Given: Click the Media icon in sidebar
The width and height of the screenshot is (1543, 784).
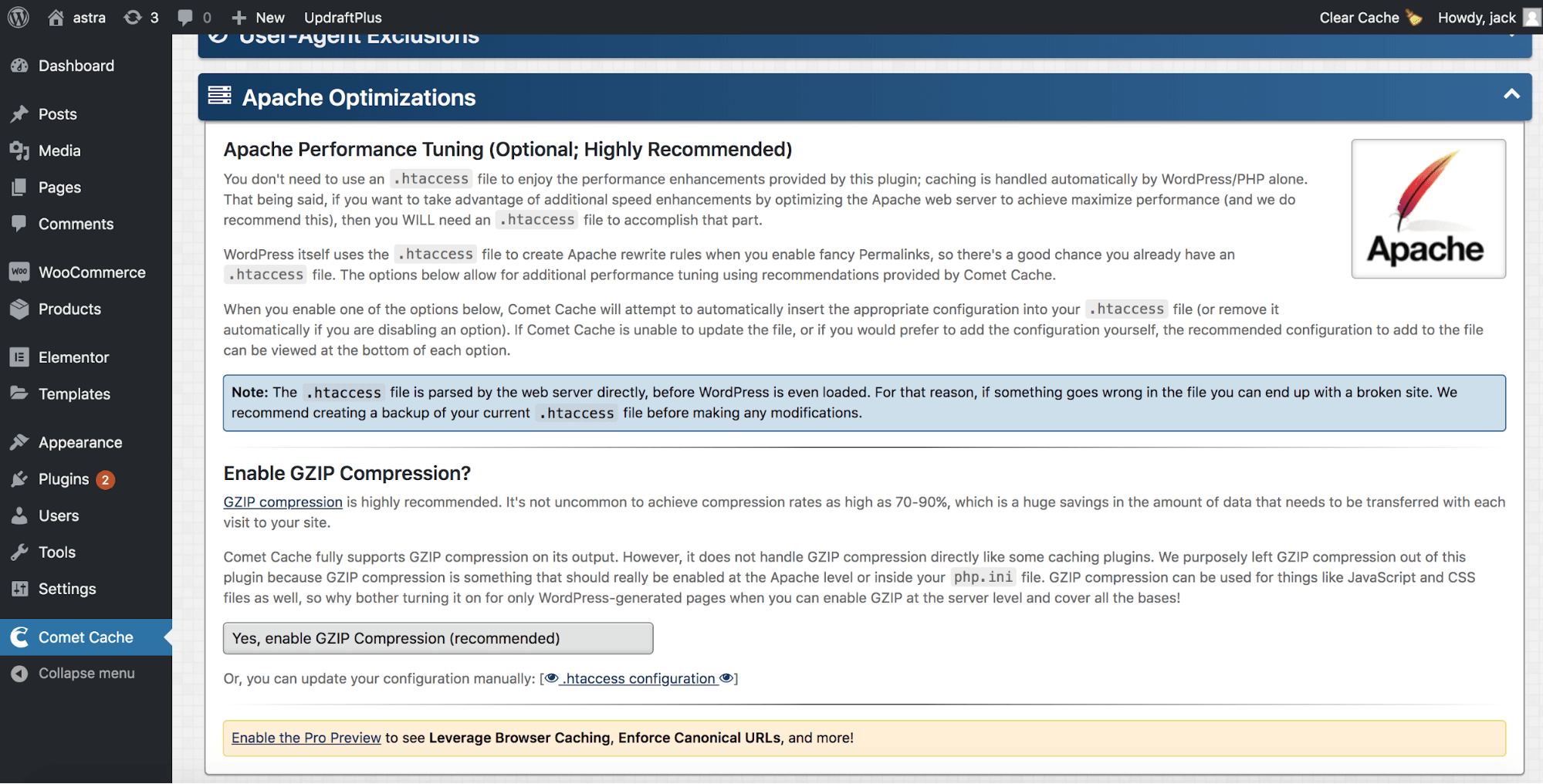Looking at the screenshot, I should point(19,150).
